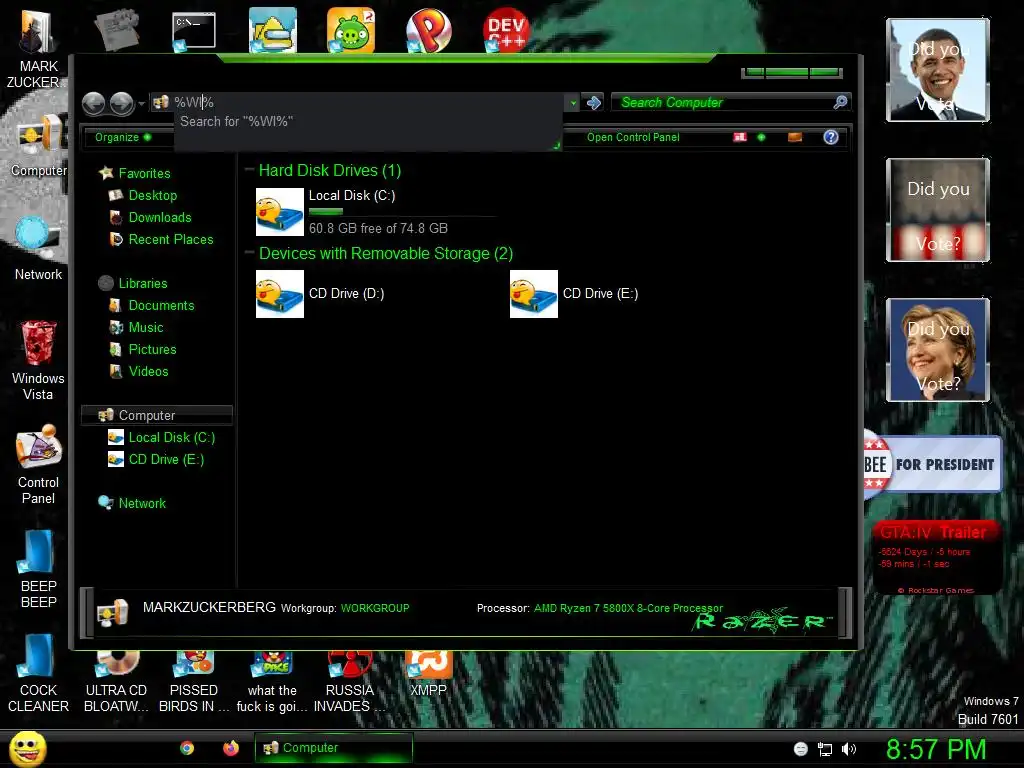Click the address bar containing %WI%
The image size is (1024, 768).
pos(358,103)
